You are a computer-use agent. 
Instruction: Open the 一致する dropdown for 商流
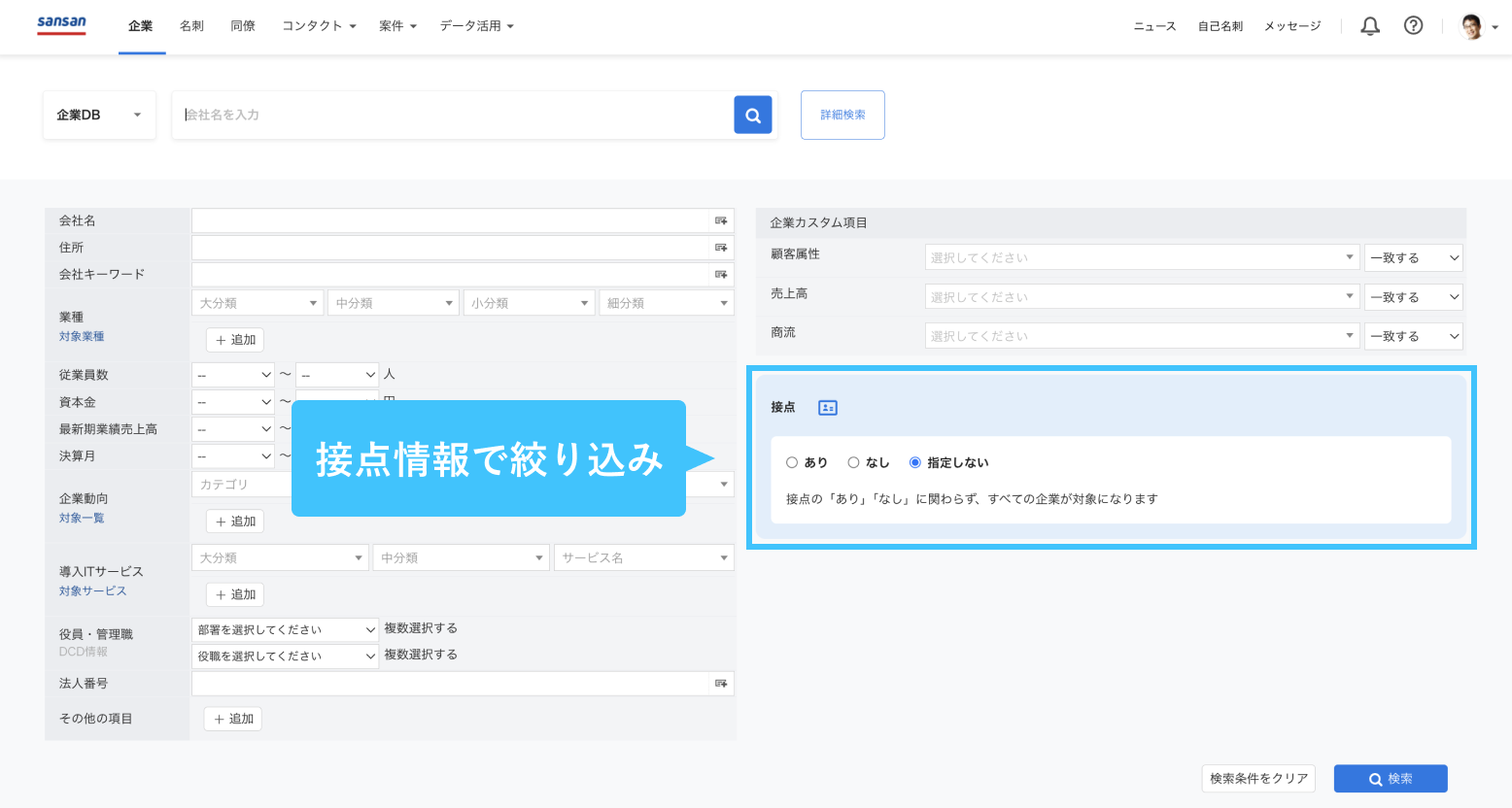[x=1414, y=336]
